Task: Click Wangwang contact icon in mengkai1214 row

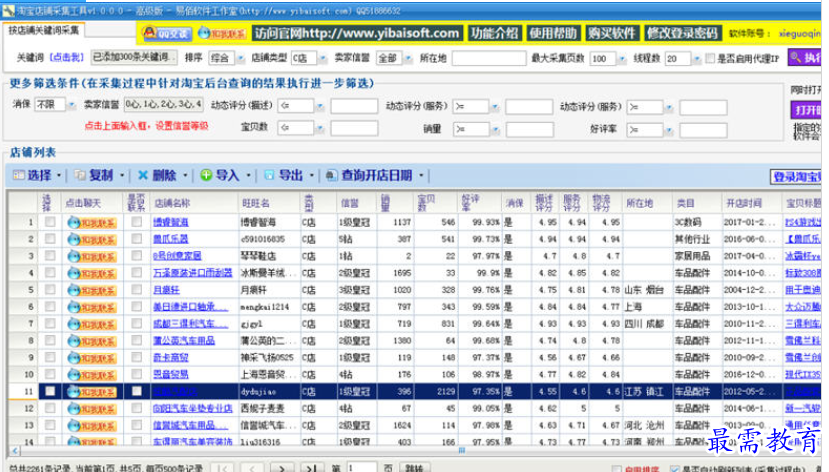Action: (92, 307)
